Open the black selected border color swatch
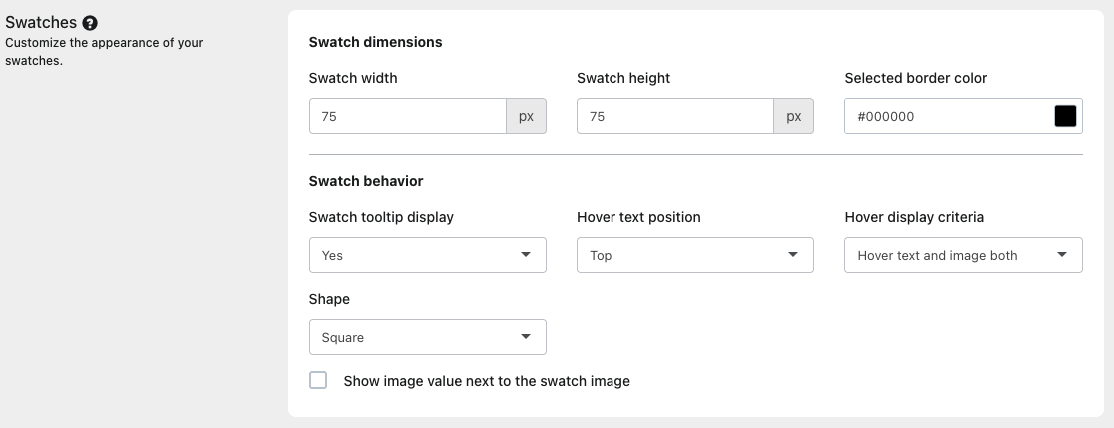 tap(1065, 116)
